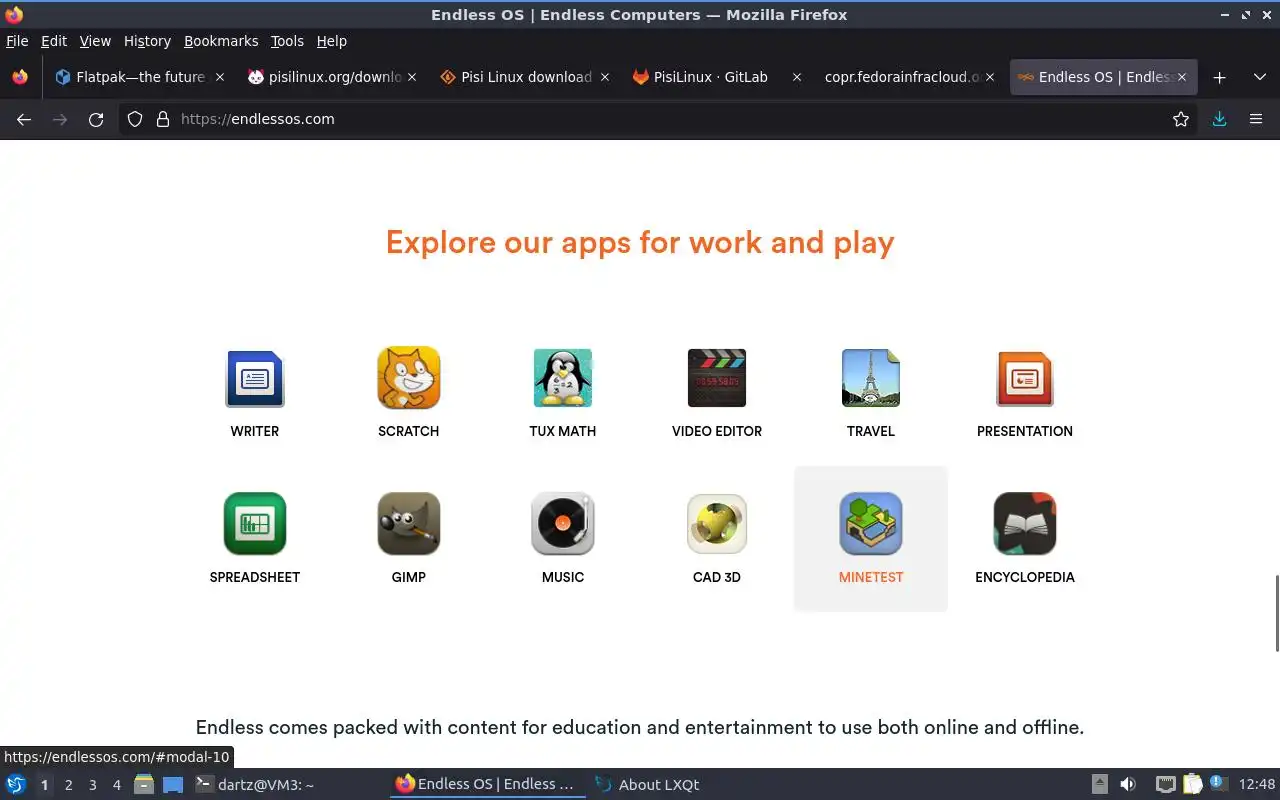Image resolution: width=1280 pixels, height=800 pixels.
Task: Open the Tools menu
Action: coord(287,41)
